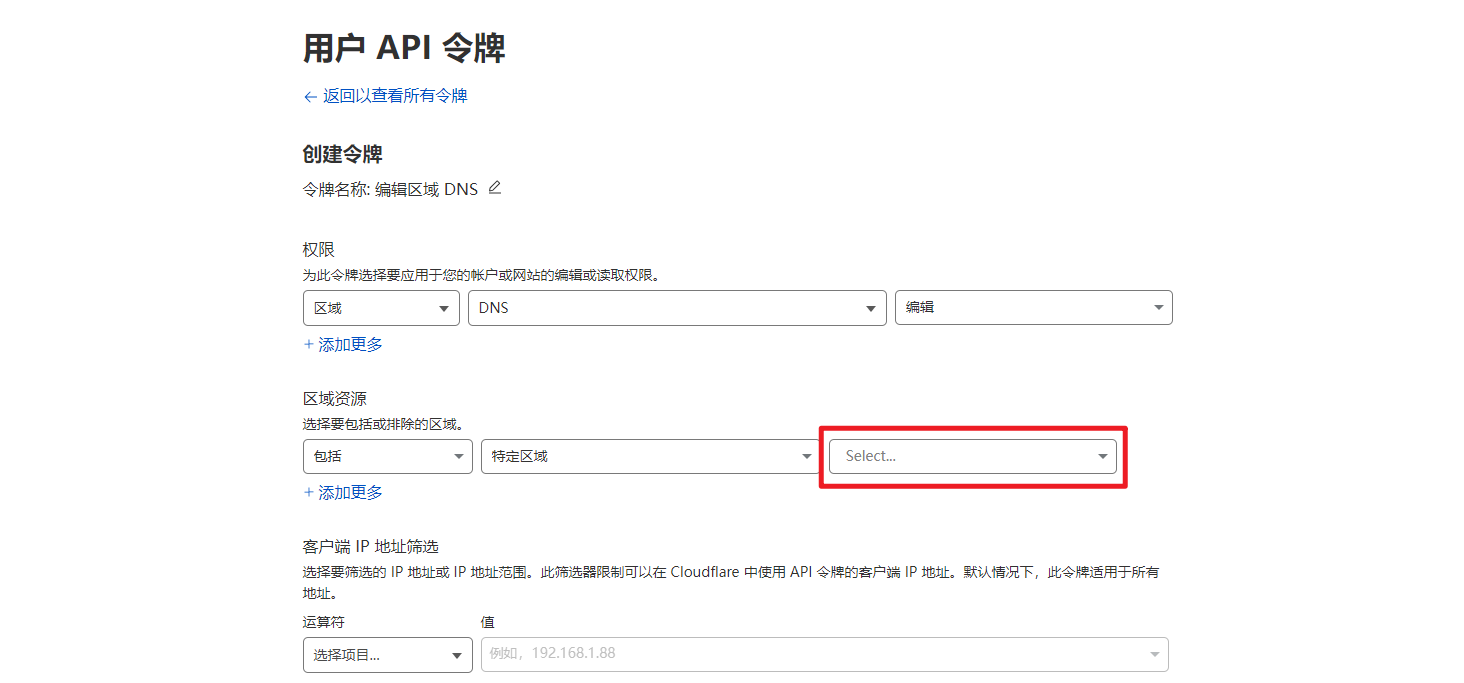The image size is (1464, 683).
Task: Open the Select... zone dropdown
Action: (x=972, y=456)
